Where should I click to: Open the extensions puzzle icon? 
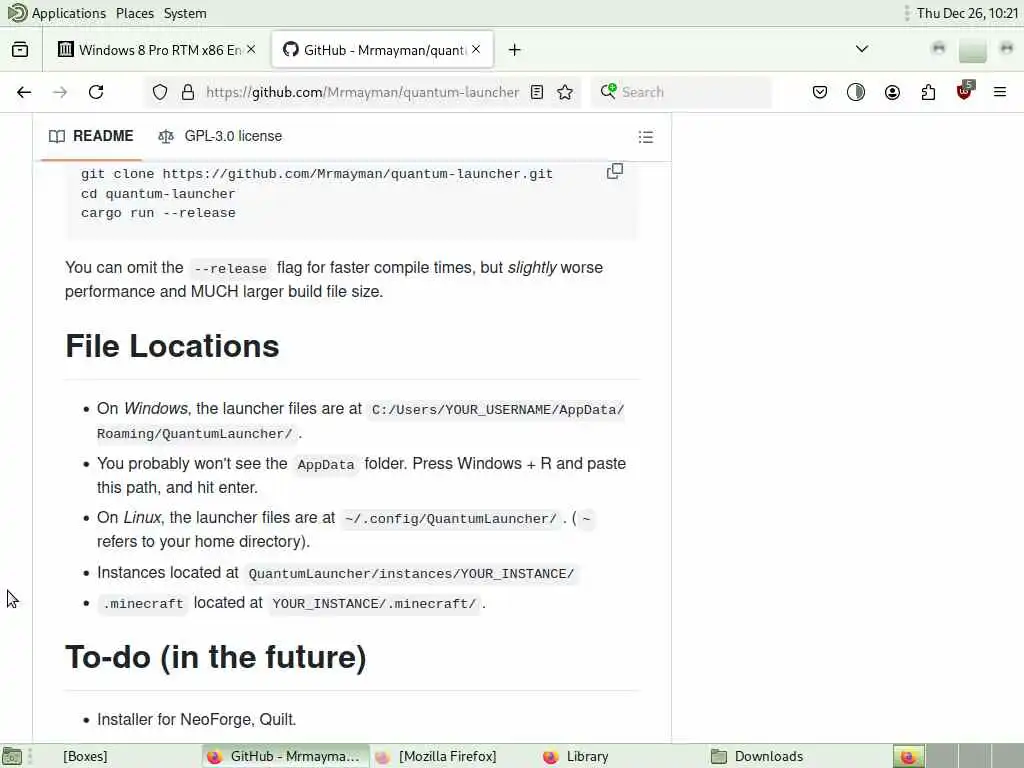pyautogui.click(x=929, y=92)
